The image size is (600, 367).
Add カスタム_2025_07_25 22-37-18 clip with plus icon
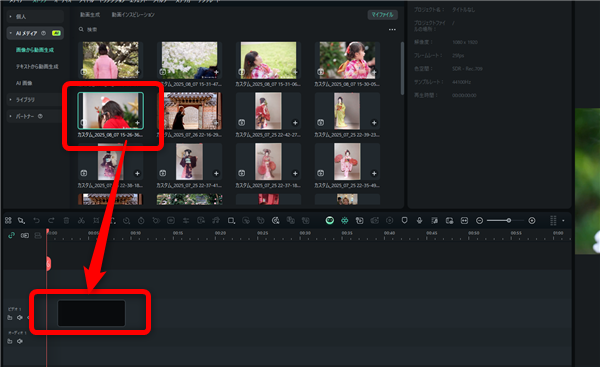coord(295,173)
